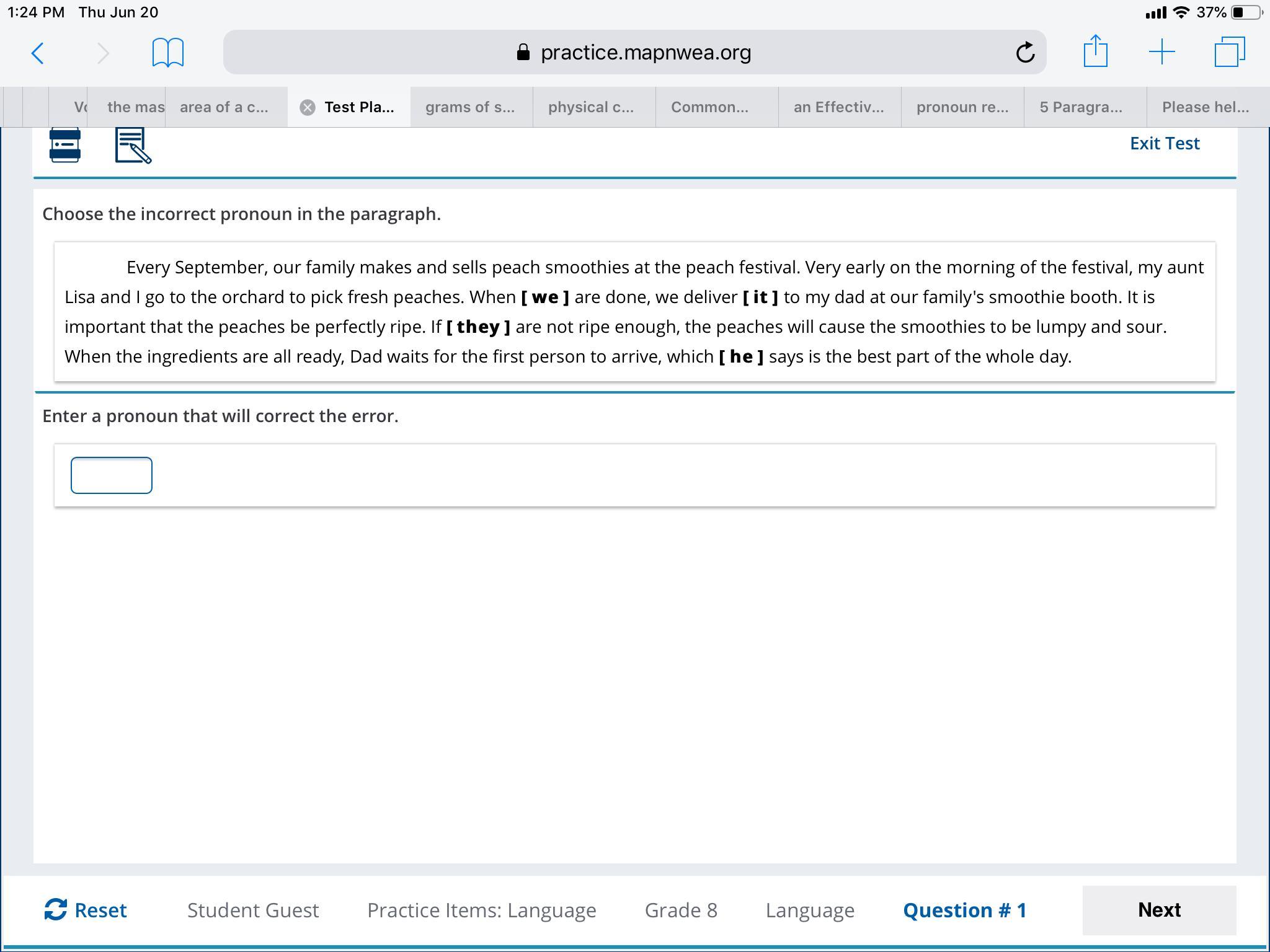
Task: Tap the Safari back arrow
Action: tap(38, 53)
